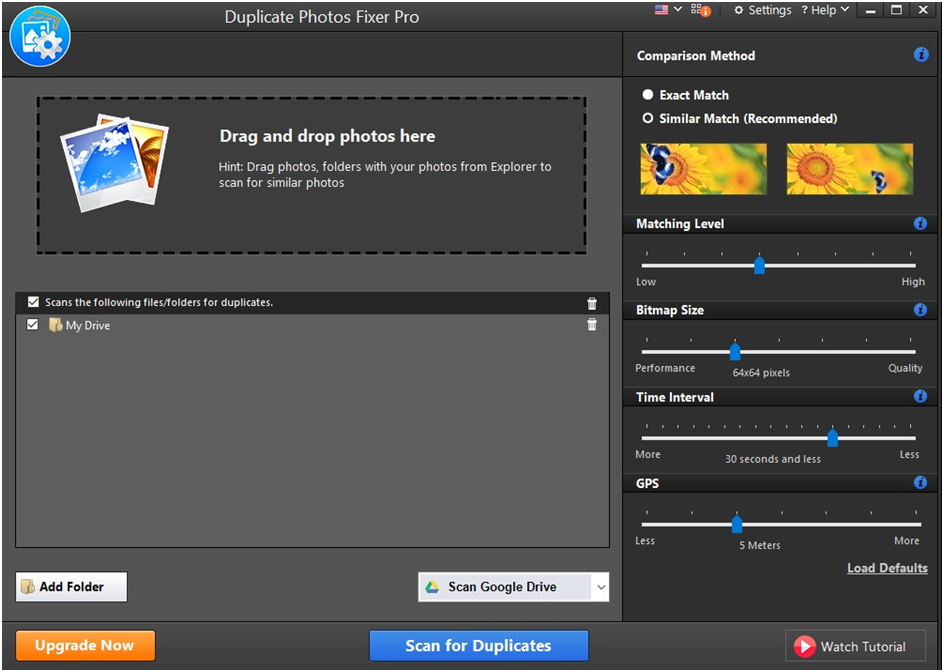Show info for Comparison Method
Screen dimensions: 944x672
[921, 55]
